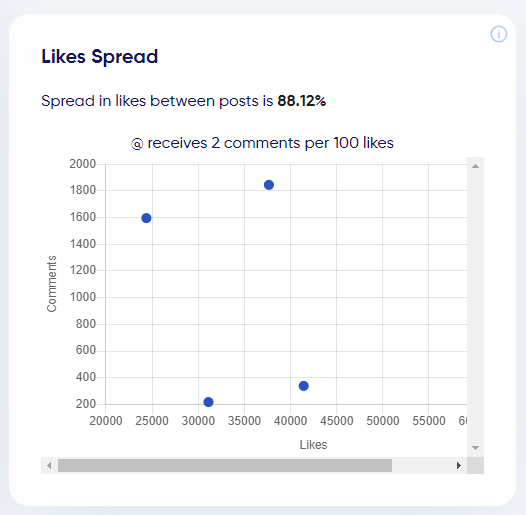Screen dimensions: 526x515
Task: Click empty scrollbar track right of thumb
Action: pyautogui.click(x=421, y=465)
